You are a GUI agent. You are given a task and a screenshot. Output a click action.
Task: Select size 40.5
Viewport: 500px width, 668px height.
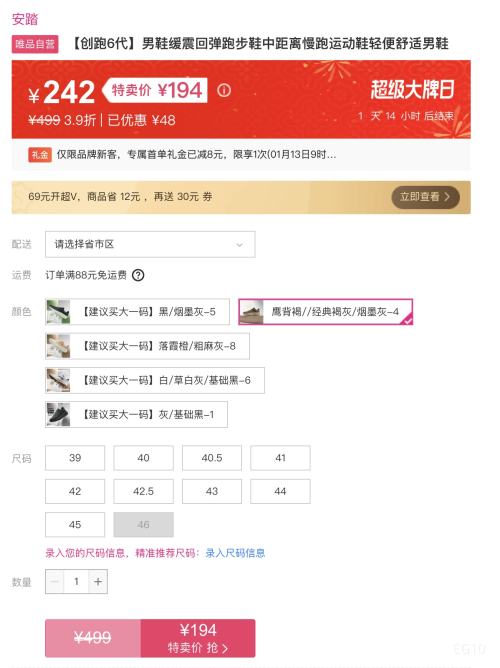click(212, 458)
